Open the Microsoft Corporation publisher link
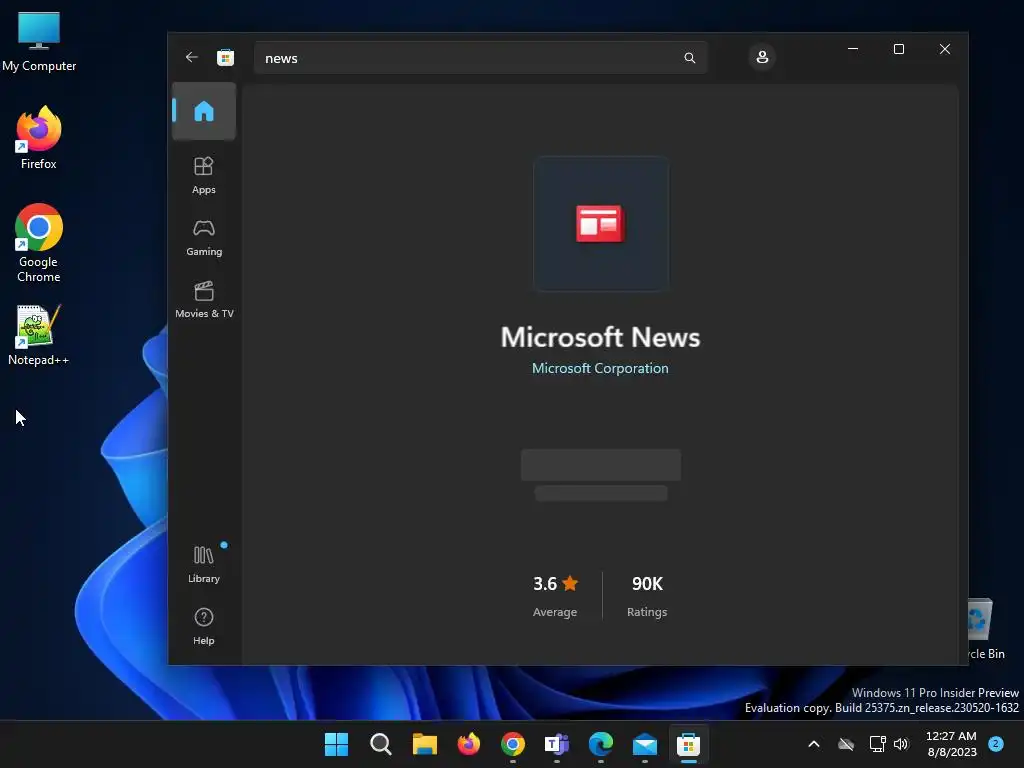Screen dimensions: 1024x768 [x=600, y=368]
